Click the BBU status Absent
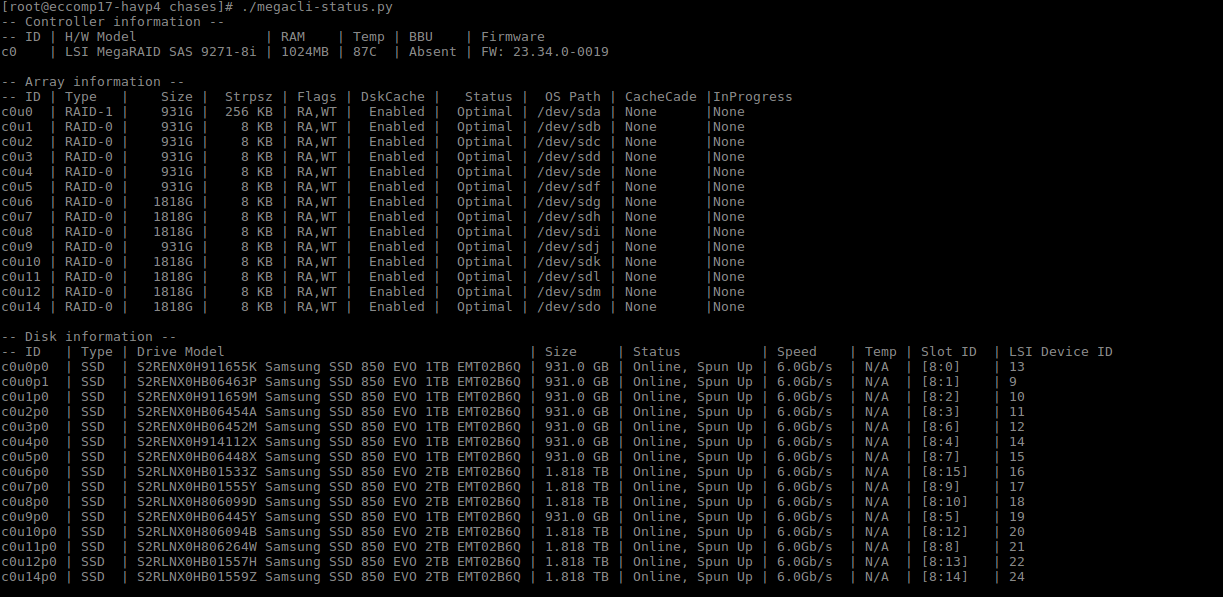 [x=432, y=52]
